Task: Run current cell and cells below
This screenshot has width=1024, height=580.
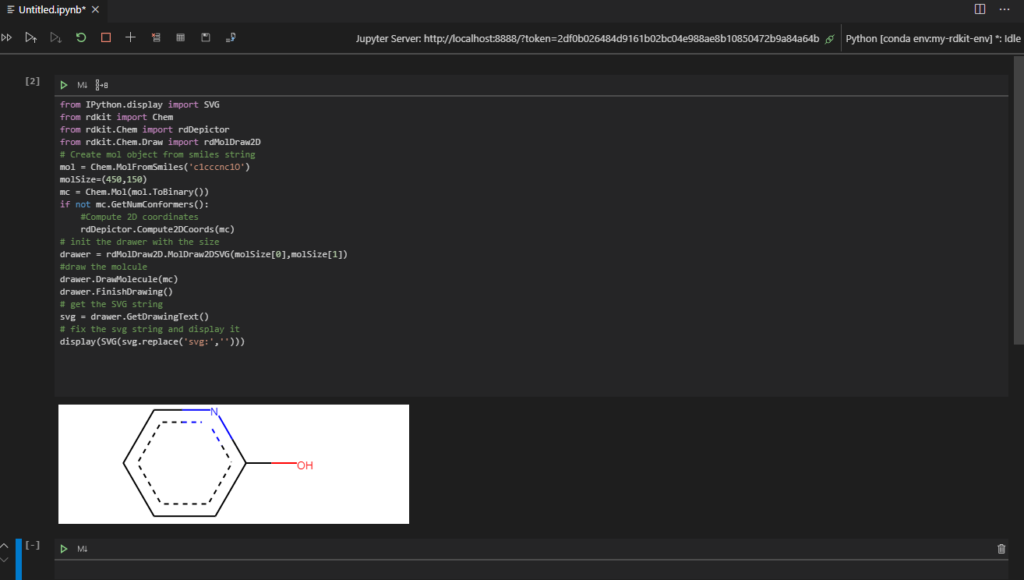Action: pyautogui.click(x=56, y=38)
